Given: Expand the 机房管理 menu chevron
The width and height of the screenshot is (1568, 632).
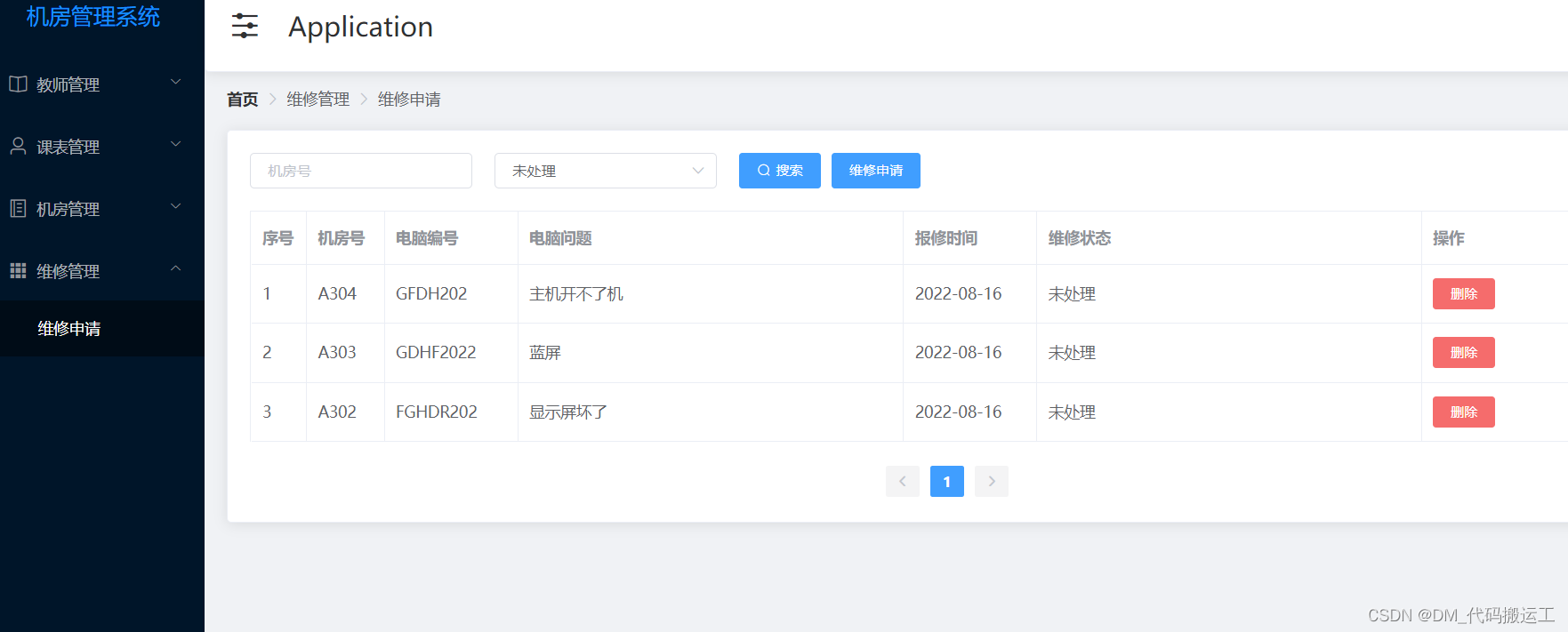Looking at the screenshot, I should coord(175,206).
